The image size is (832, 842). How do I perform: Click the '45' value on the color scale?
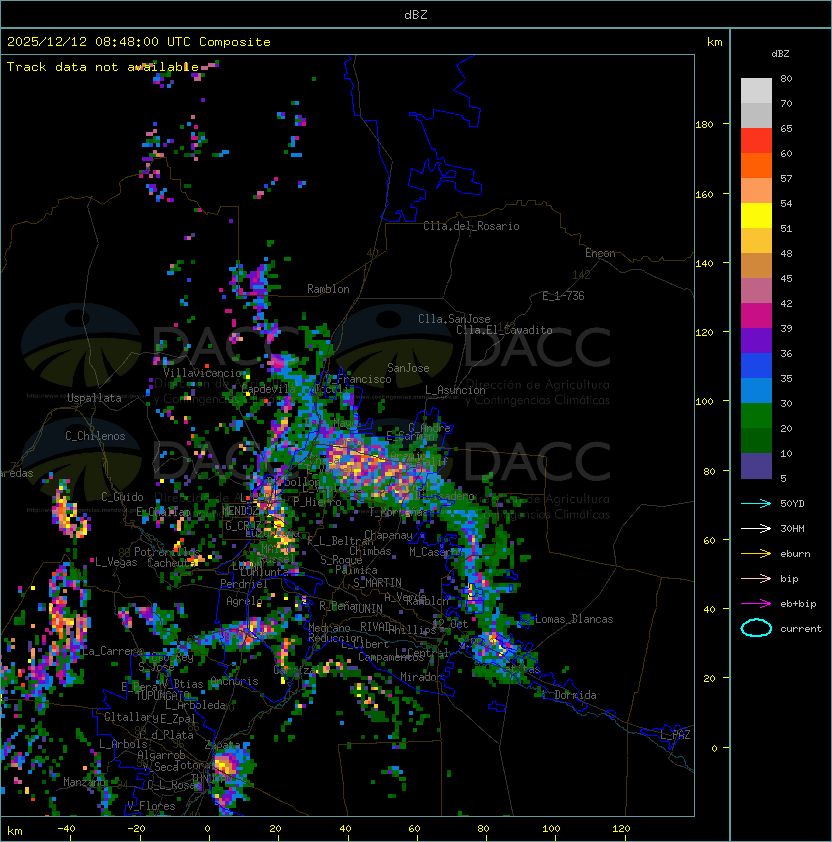click(x=786, y=278)
